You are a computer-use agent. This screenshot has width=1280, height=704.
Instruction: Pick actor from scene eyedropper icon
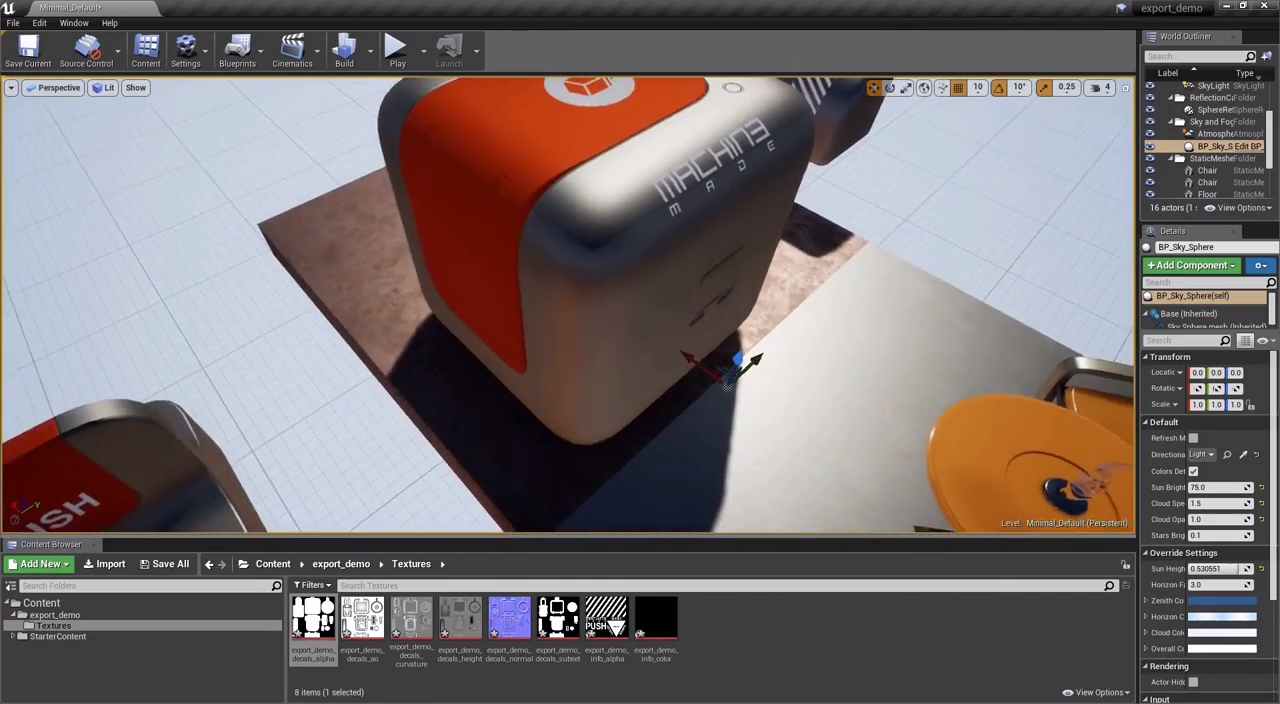(x=1243, y=455)
